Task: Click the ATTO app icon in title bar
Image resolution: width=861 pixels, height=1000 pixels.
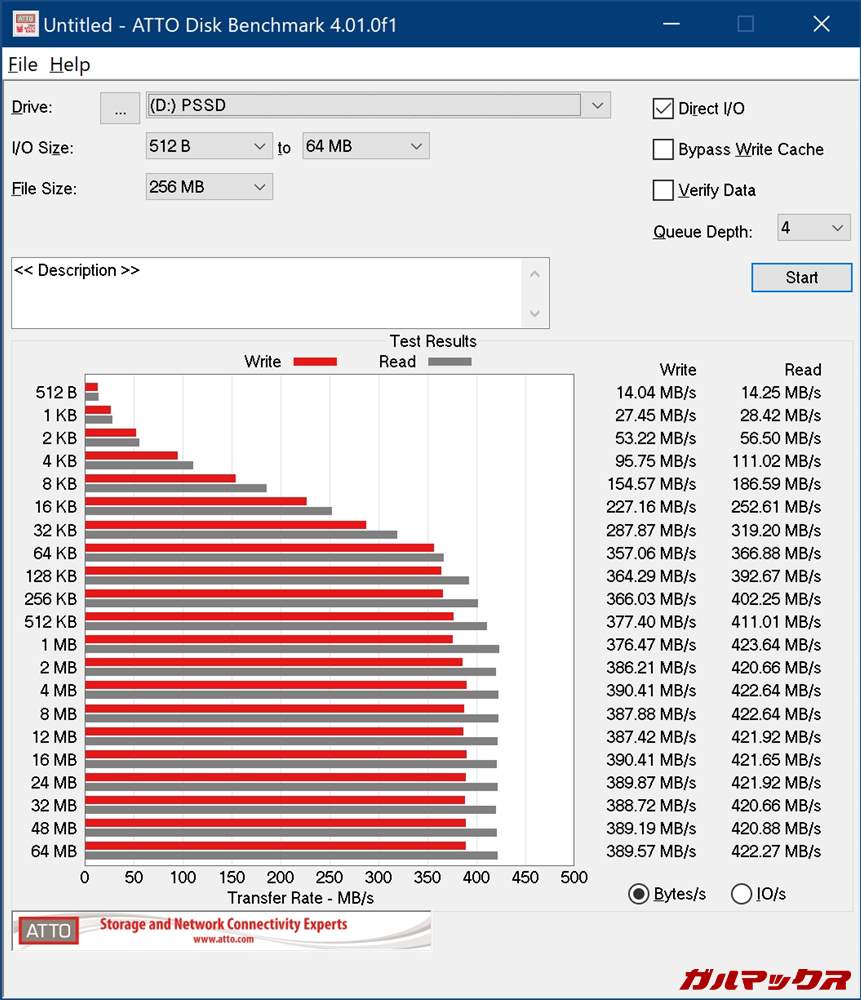Action: click(x=24, y=24)
